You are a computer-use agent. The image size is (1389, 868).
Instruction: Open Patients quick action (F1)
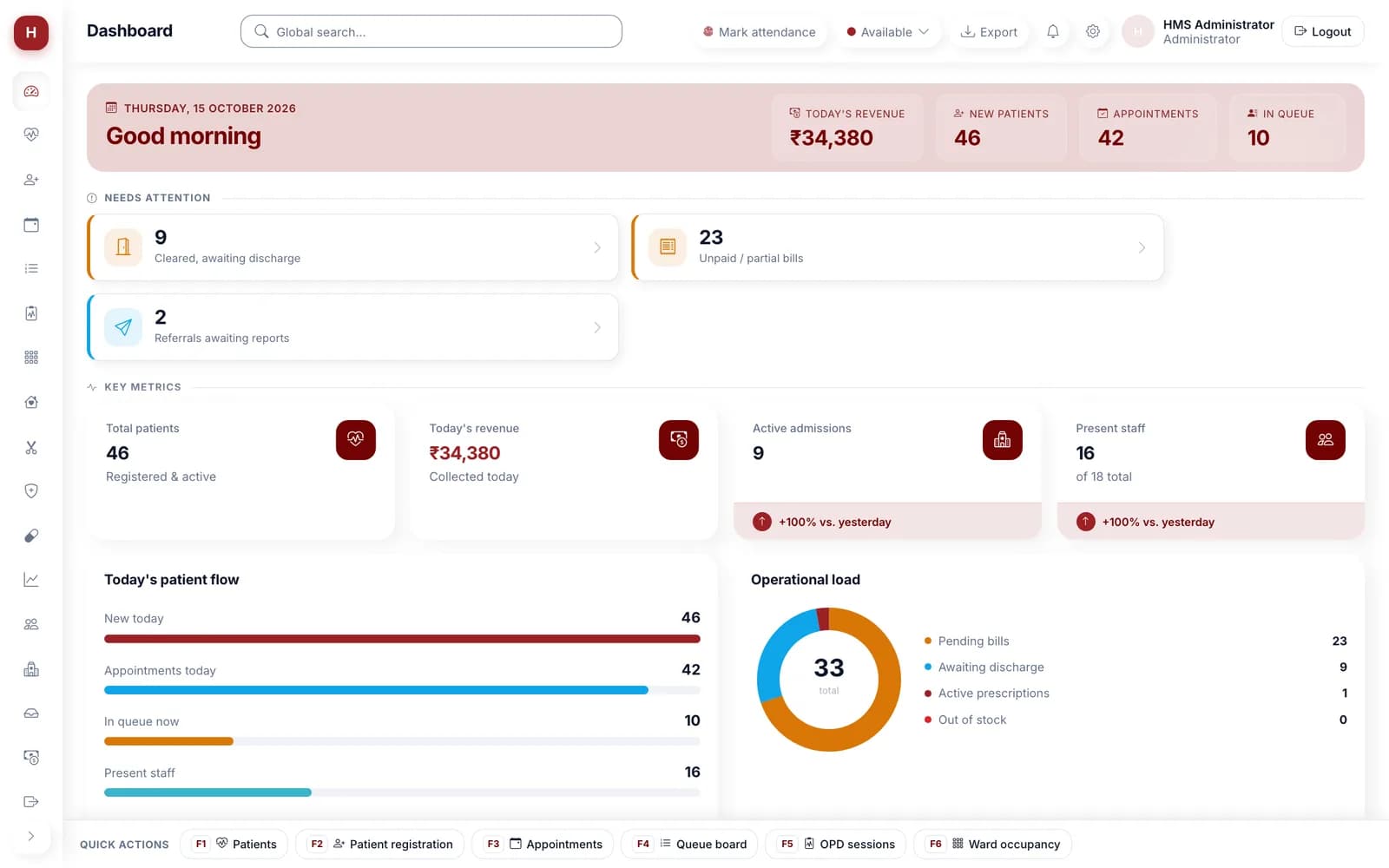pyautogui.click(x=234, y=844)
